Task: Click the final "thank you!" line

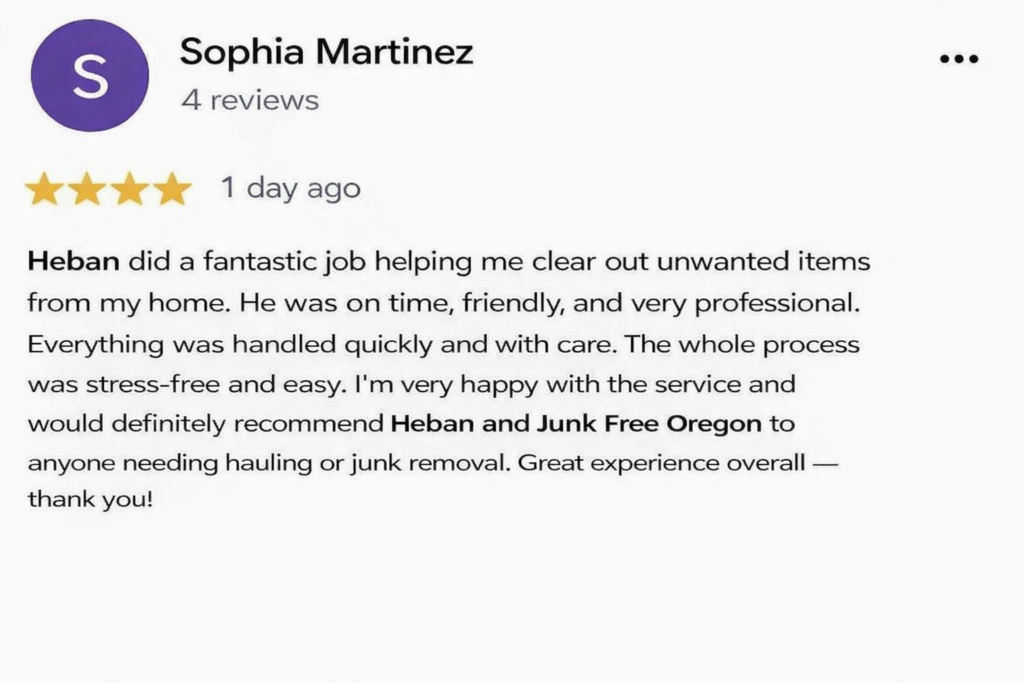Action: 90,499
